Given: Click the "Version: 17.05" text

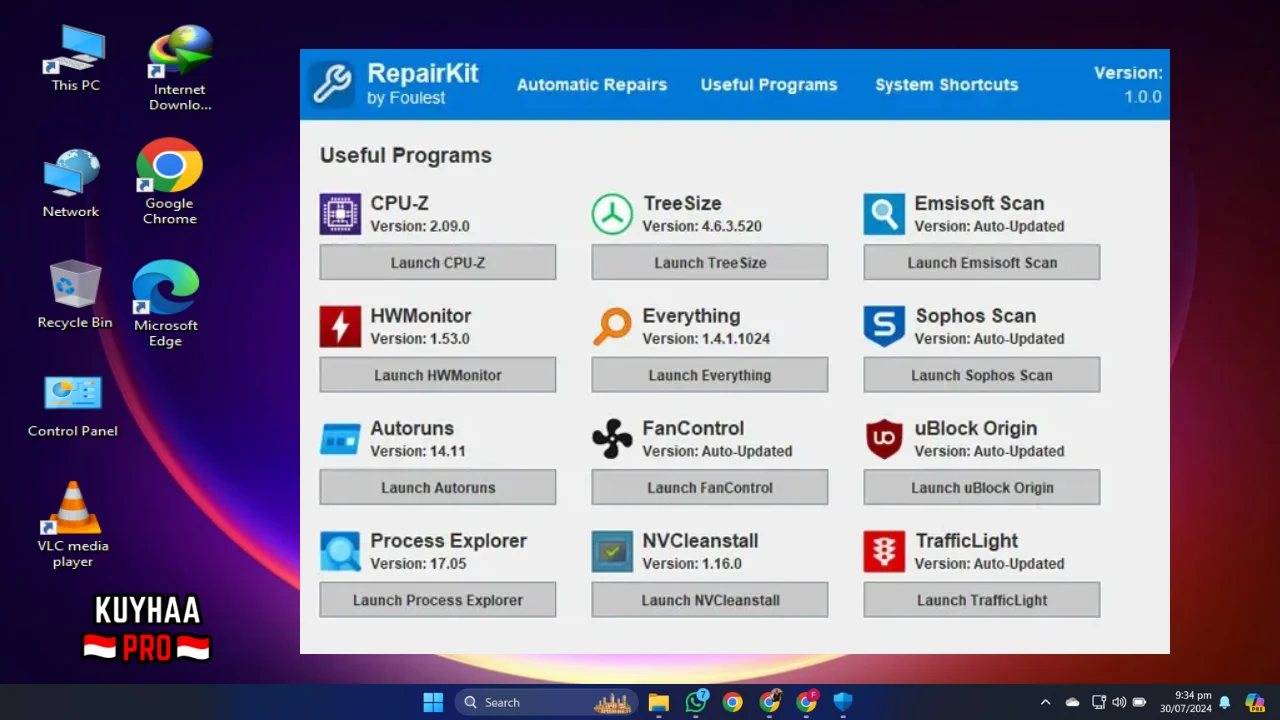Looking at the screenshot, I should [x=418, y=564].
